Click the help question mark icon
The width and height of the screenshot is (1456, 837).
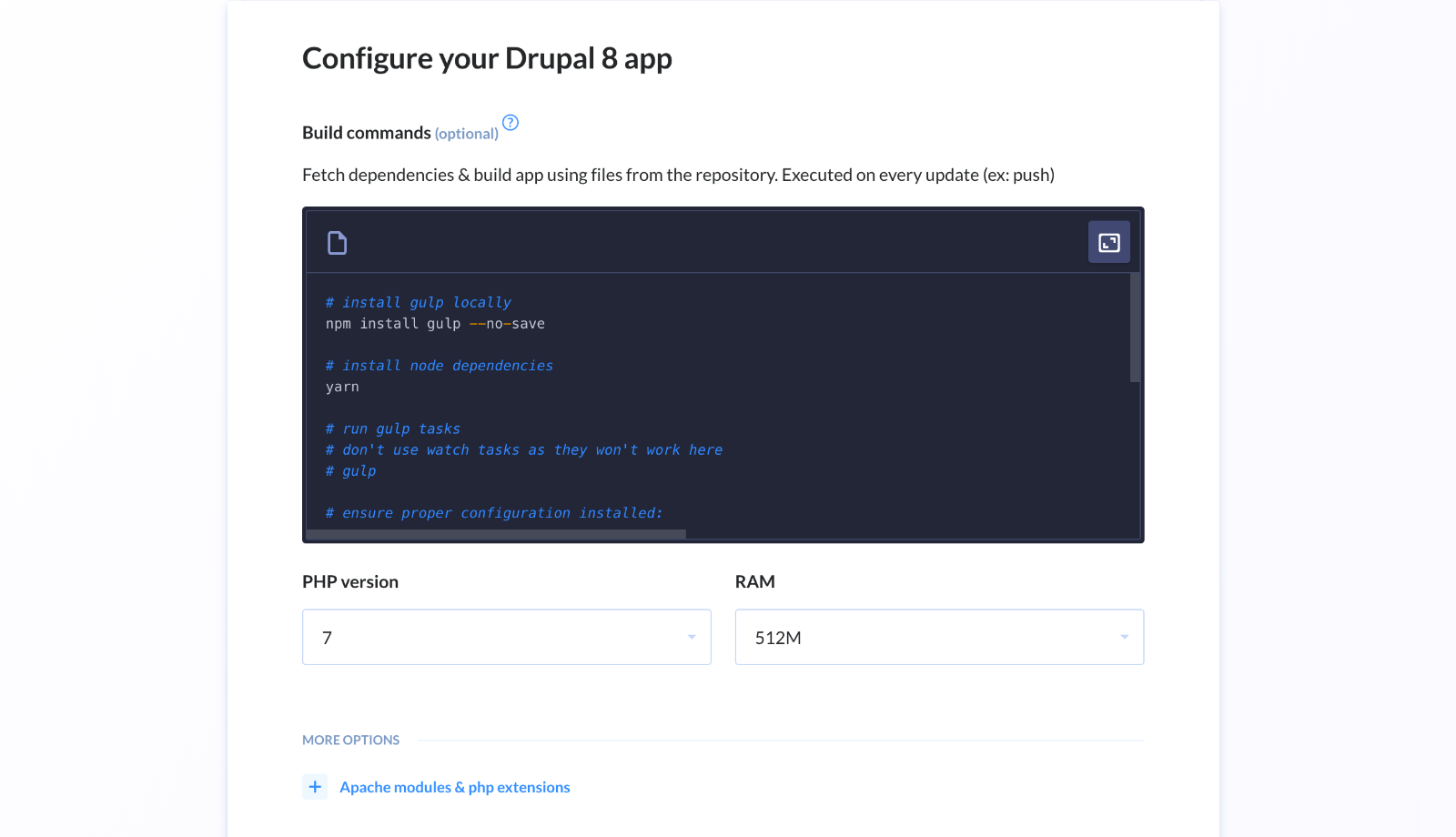coord(511,122)
